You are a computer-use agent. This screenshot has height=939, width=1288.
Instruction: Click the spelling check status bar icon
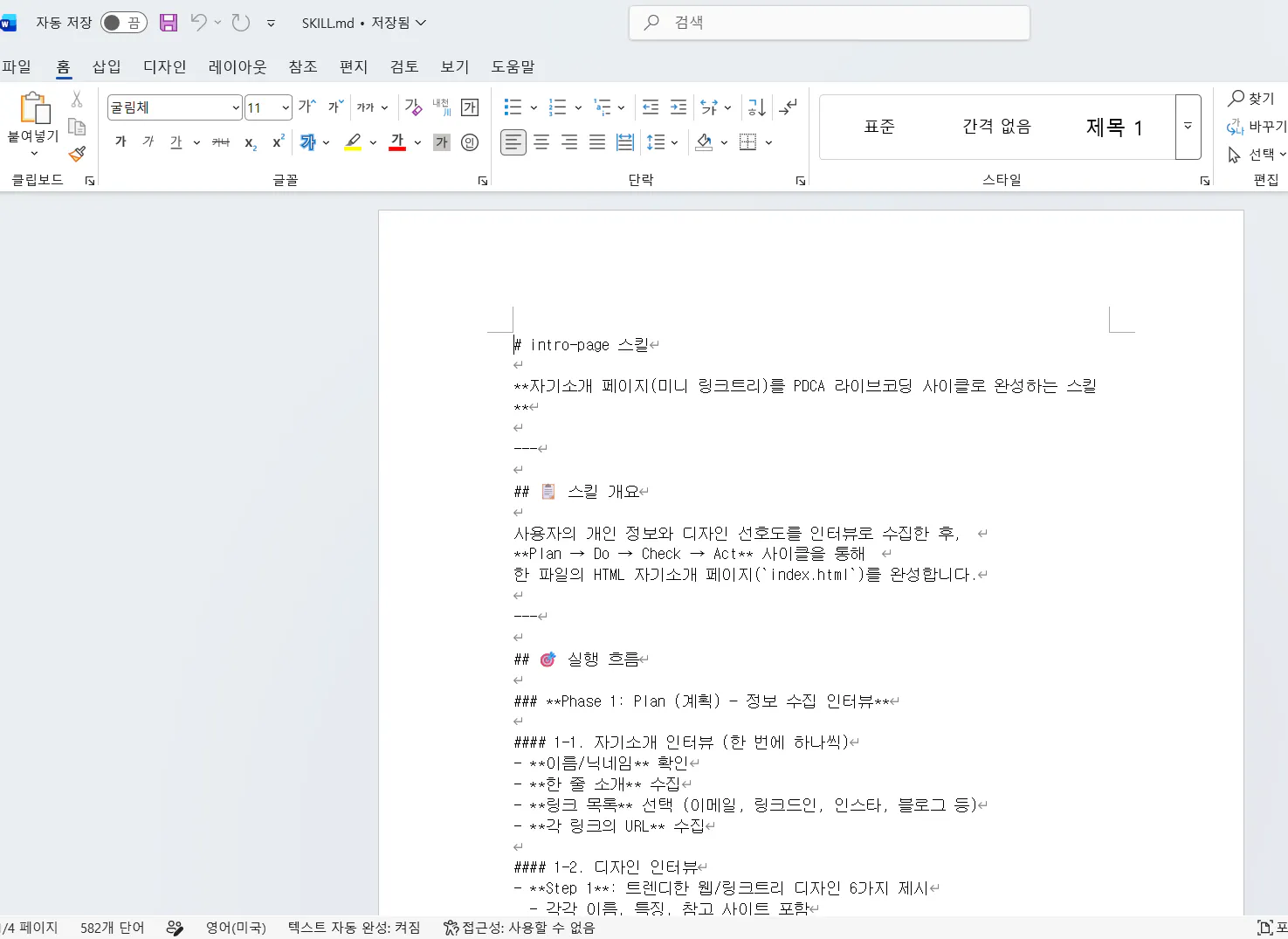175,928
